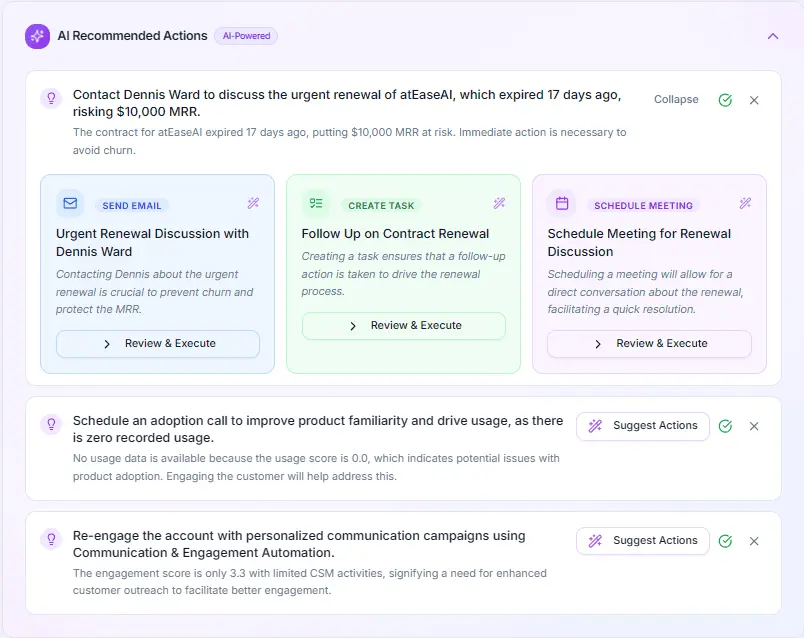Review & Execute the Urgent Renewal Discussion email

[158, 344]
